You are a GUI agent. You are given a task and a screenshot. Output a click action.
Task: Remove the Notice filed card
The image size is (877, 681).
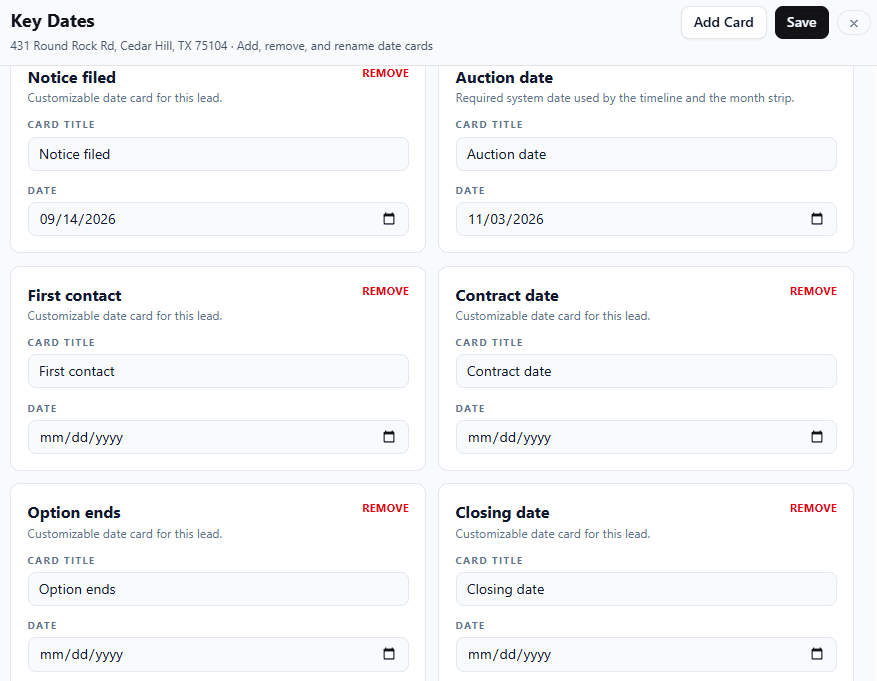click(x=385, y=73)
